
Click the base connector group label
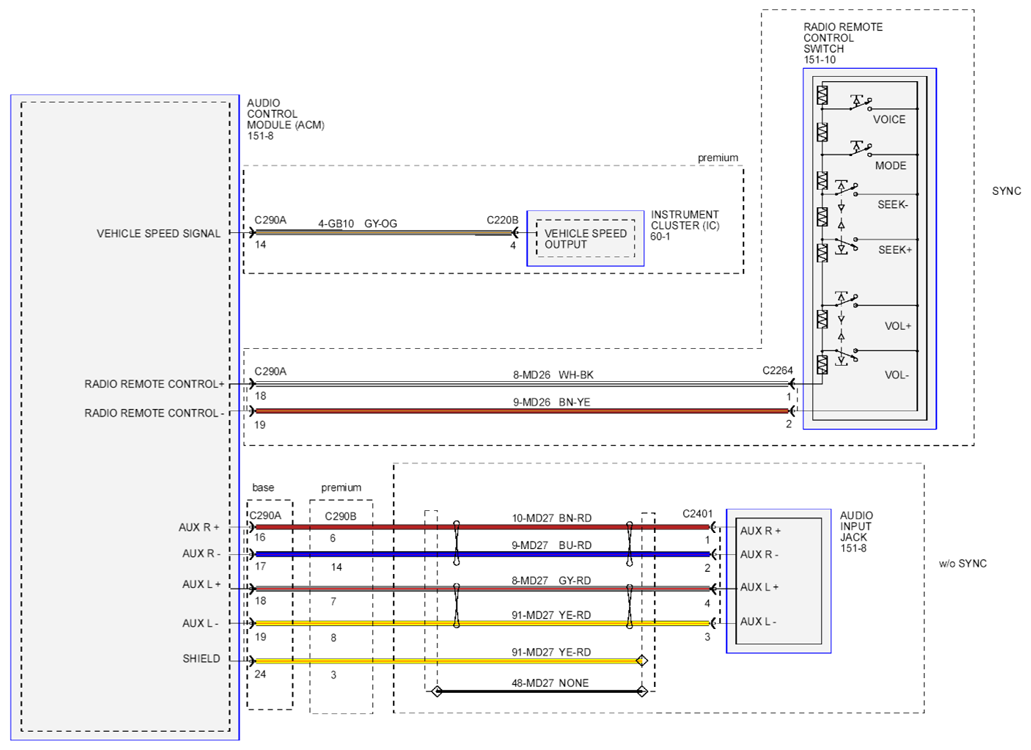tap(263, 488)
